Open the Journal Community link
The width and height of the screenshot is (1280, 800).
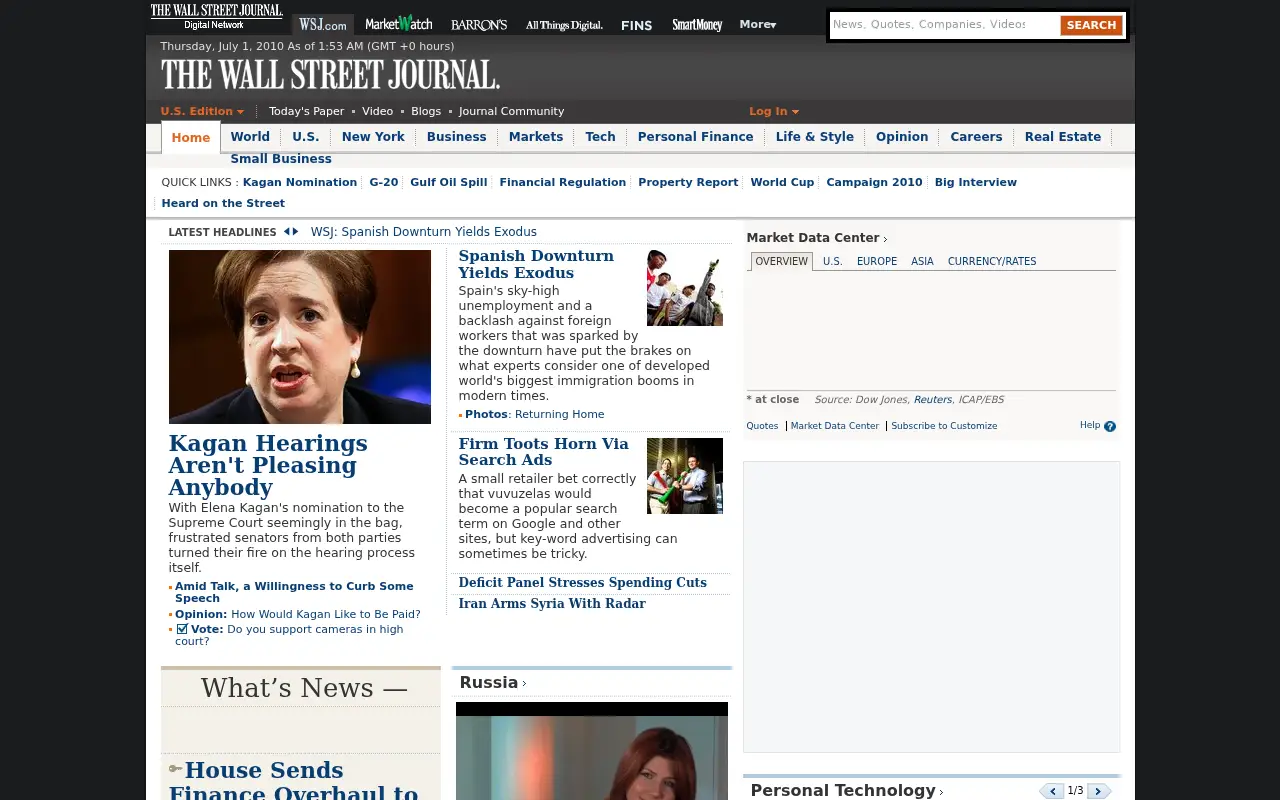tap(511, 111)
